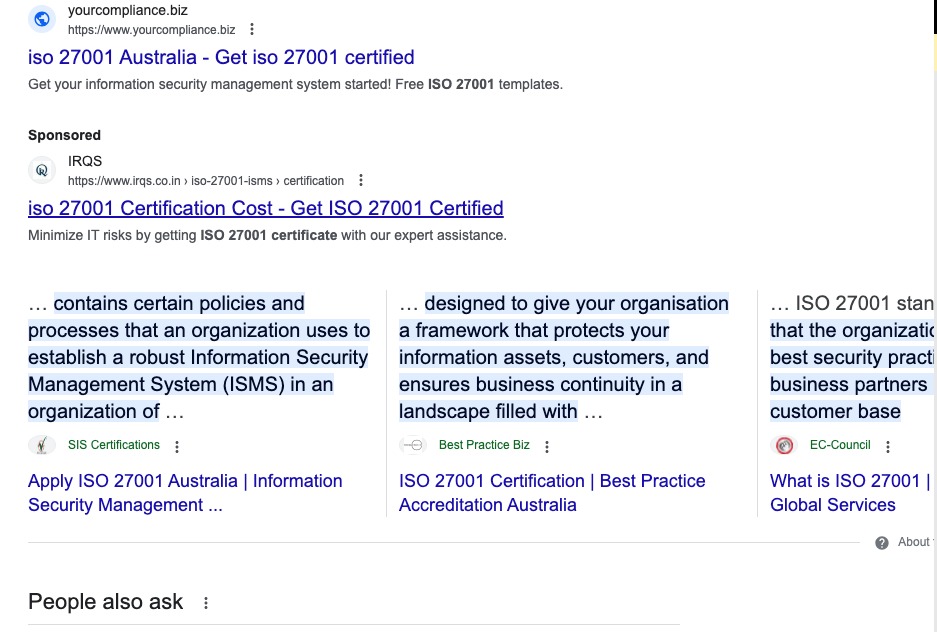Click snippet 'Minimize IT risks by getting'
Viewport: 937px width, 632px height.
[x=267, y=235]
